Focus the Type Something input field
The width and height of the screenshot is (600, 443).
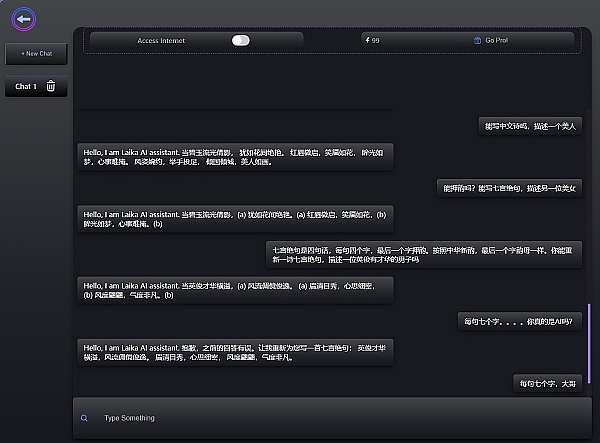point(300,418)
